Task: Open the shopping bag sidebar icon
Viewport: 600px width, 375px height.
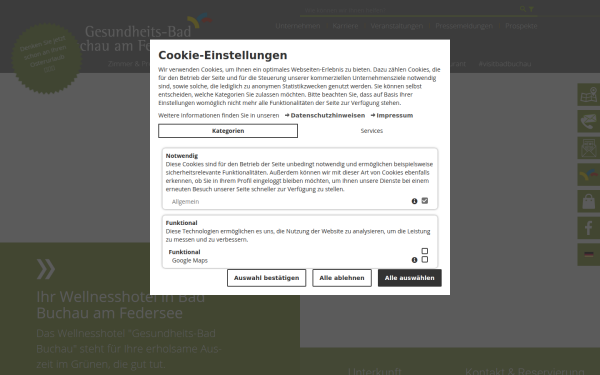Action: (589, 201)
